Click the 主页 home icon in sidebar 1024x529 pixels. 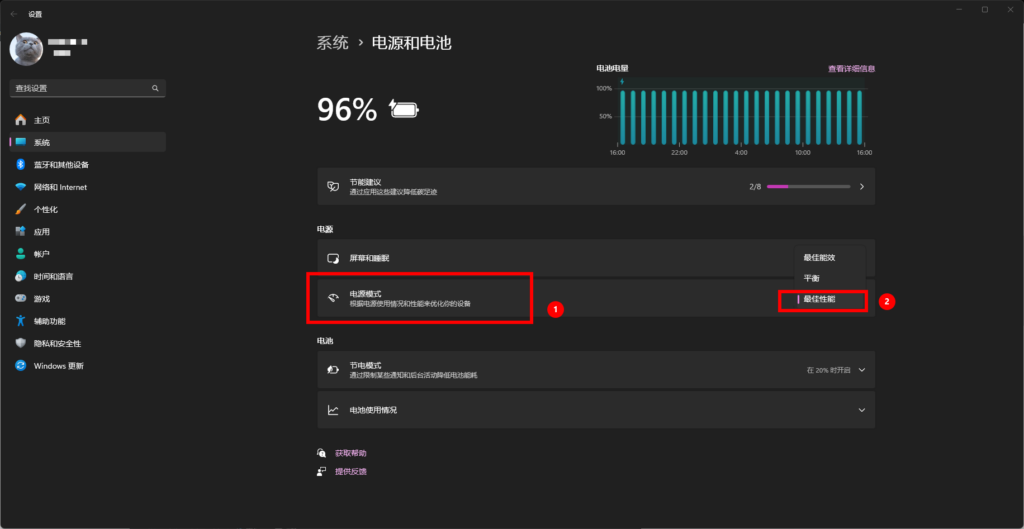[21, 120]
